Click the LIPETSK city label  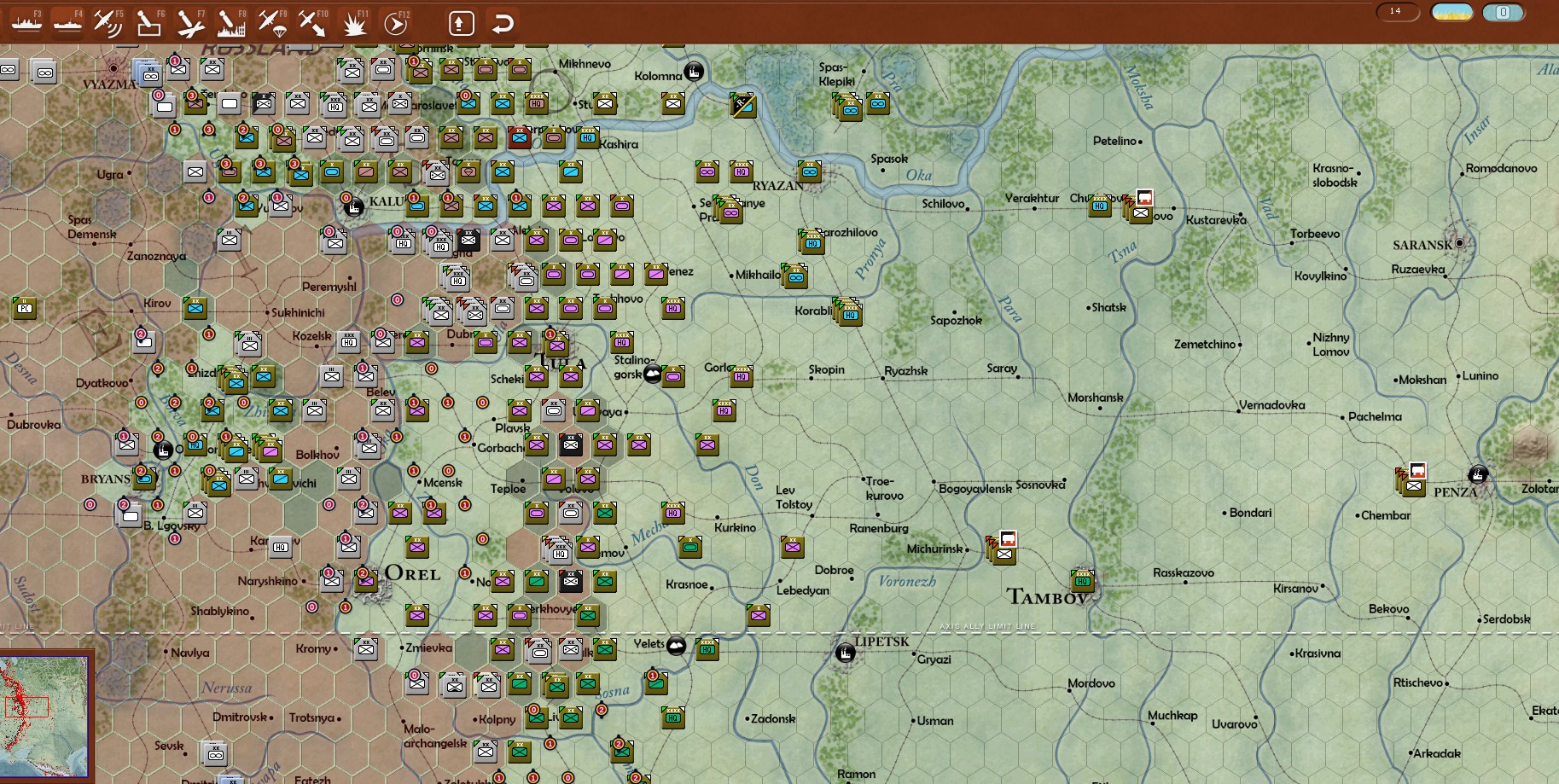881,642
